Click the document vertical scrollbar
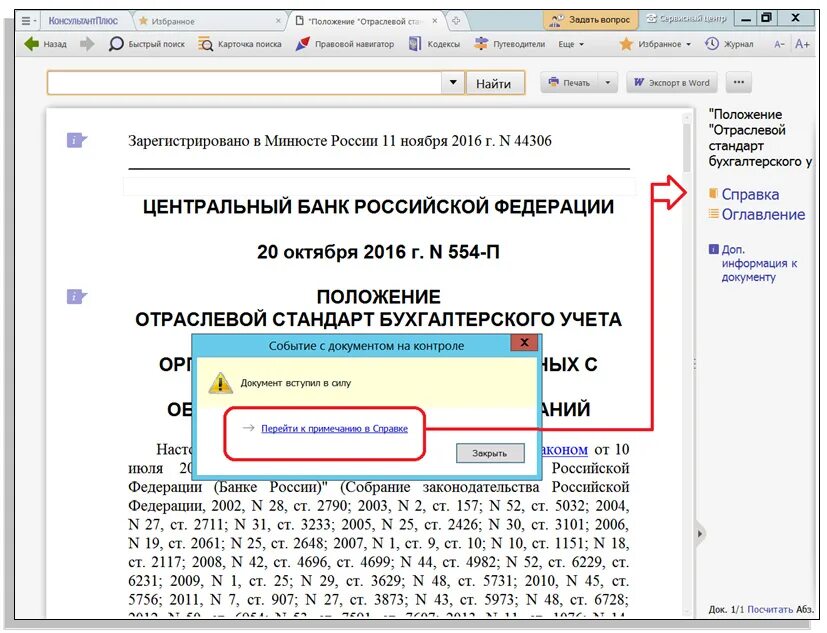Screen dimensions: 827x633 click(686, 148)
